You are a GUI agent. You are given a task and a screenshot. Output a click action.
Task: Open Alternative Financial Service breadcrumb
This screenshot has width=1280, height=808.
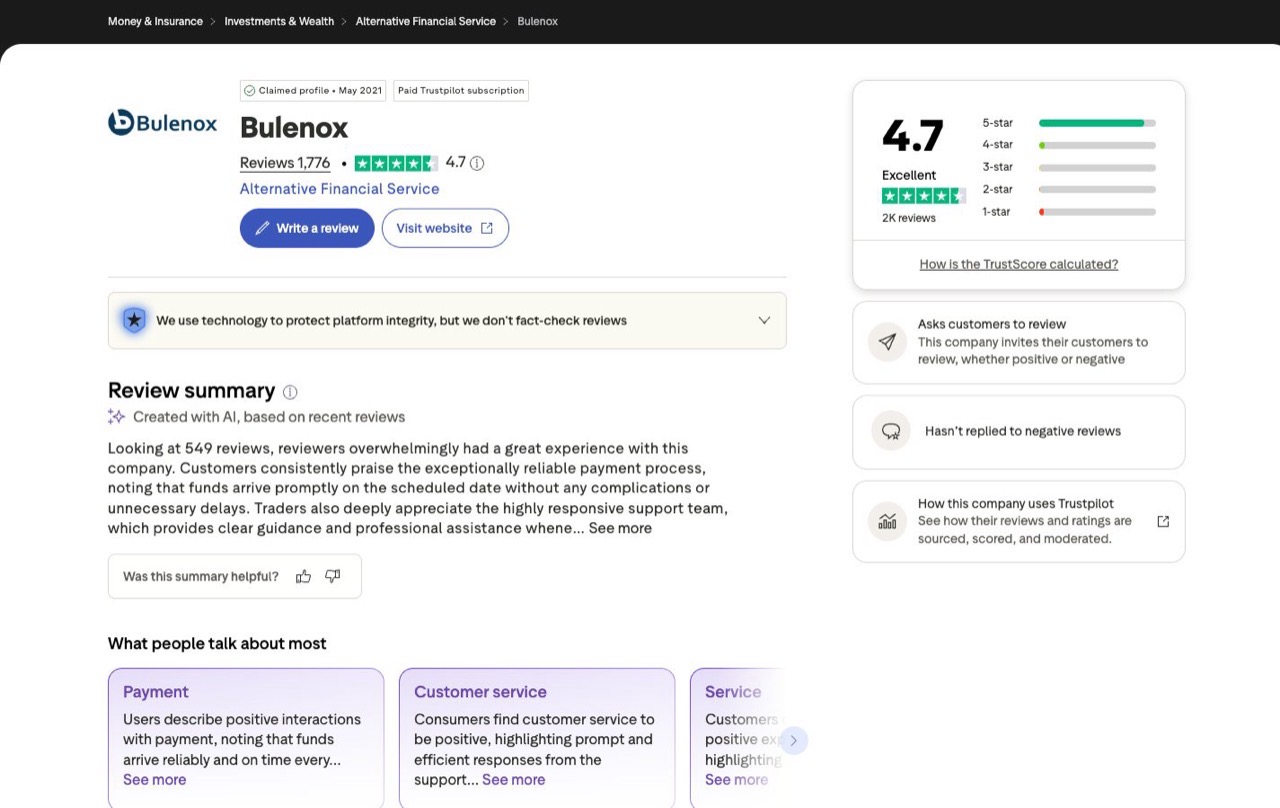pyautogui.click(x=426, y=21)
